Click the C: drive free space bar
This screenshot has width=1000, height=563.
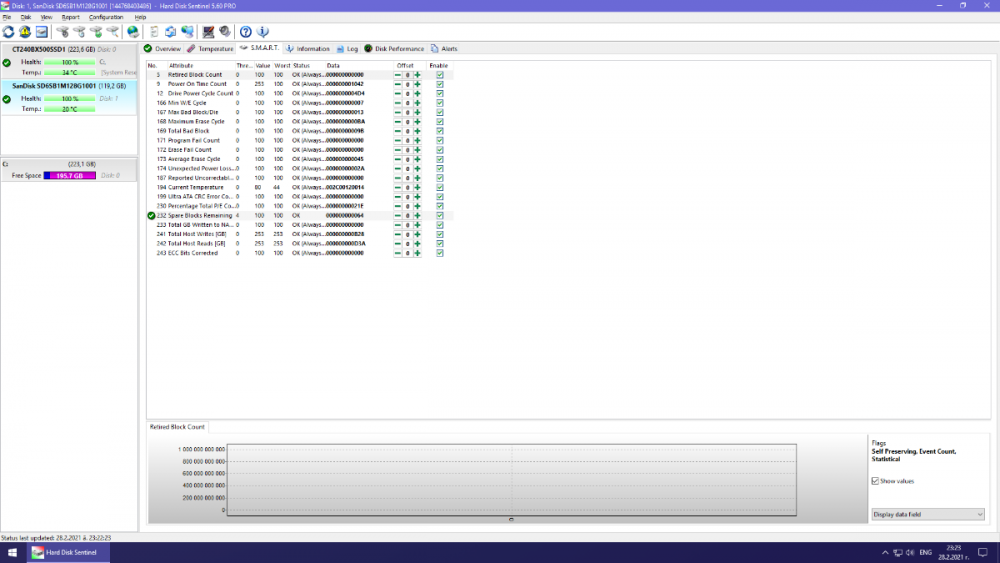pos(69,175)
